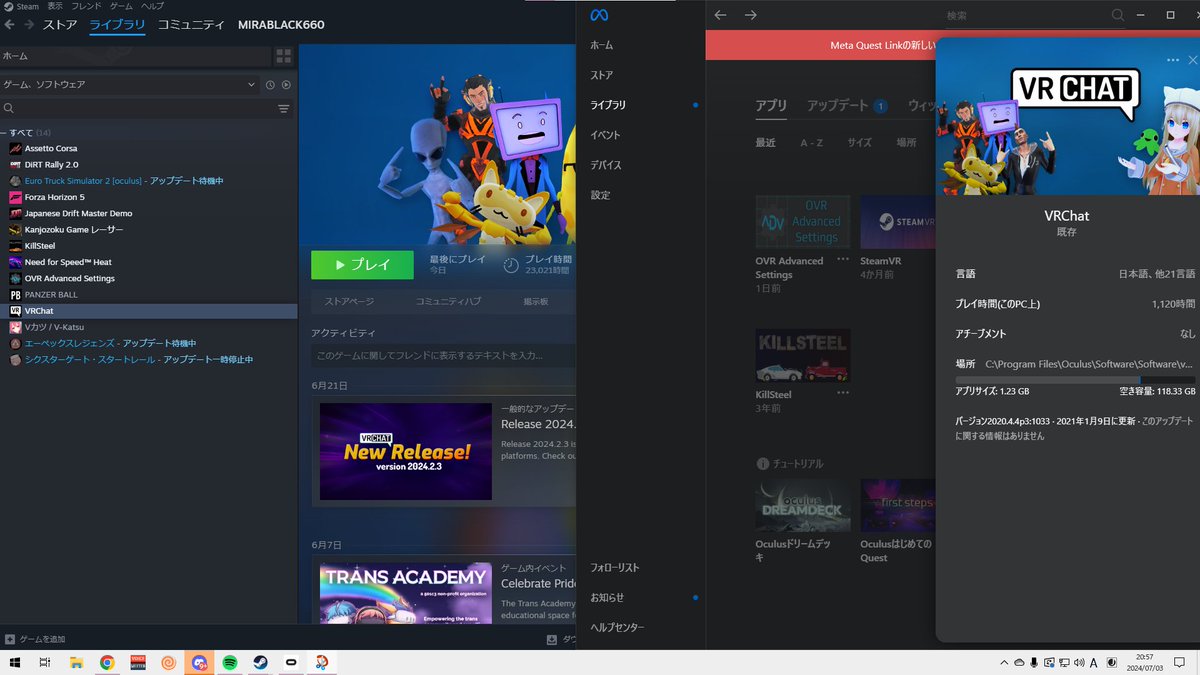Open File Explorer from taskbar
1200x675 pixels.
75,662
